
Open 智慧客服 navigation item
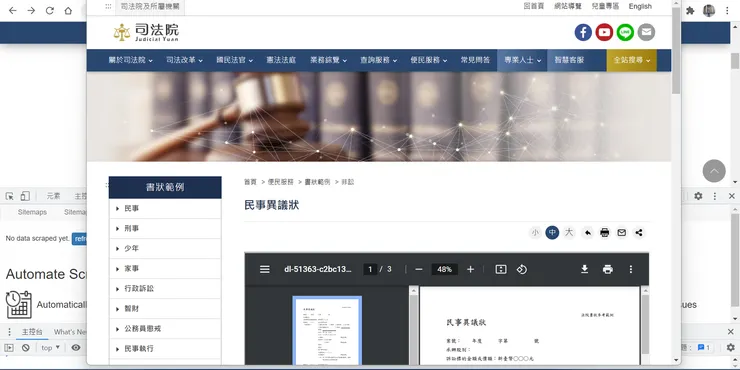click(x=569, y=60)
